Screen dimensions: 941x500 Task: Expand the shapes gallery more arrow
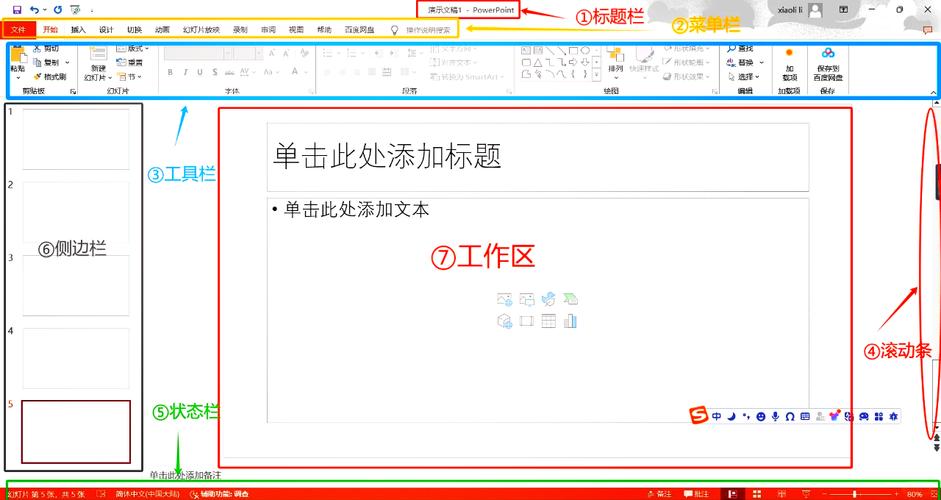pyautogui.click(x=597, y=76)
